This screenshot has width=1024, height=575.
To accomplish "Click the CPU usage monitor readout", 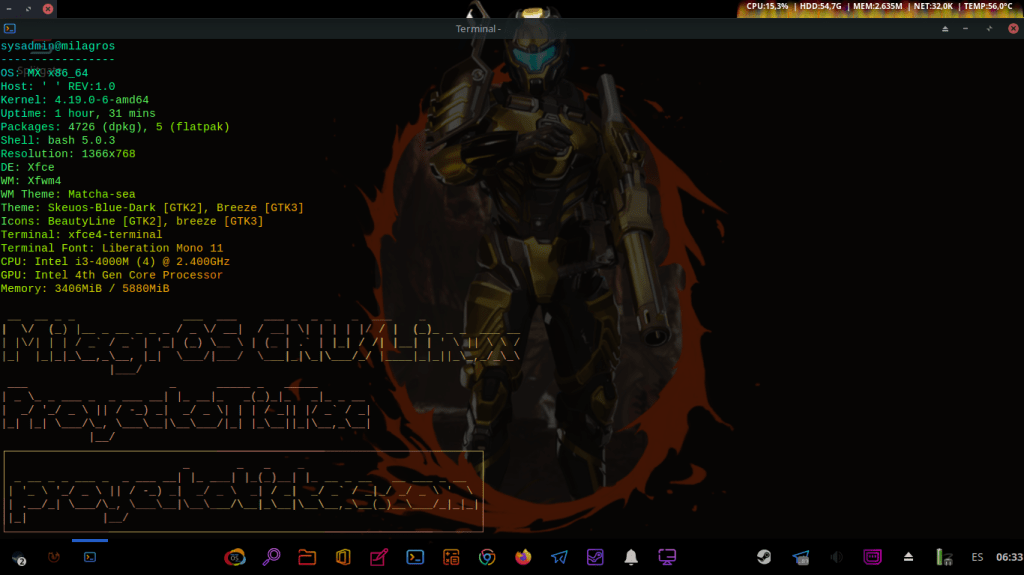I will [x=767, y=7].
